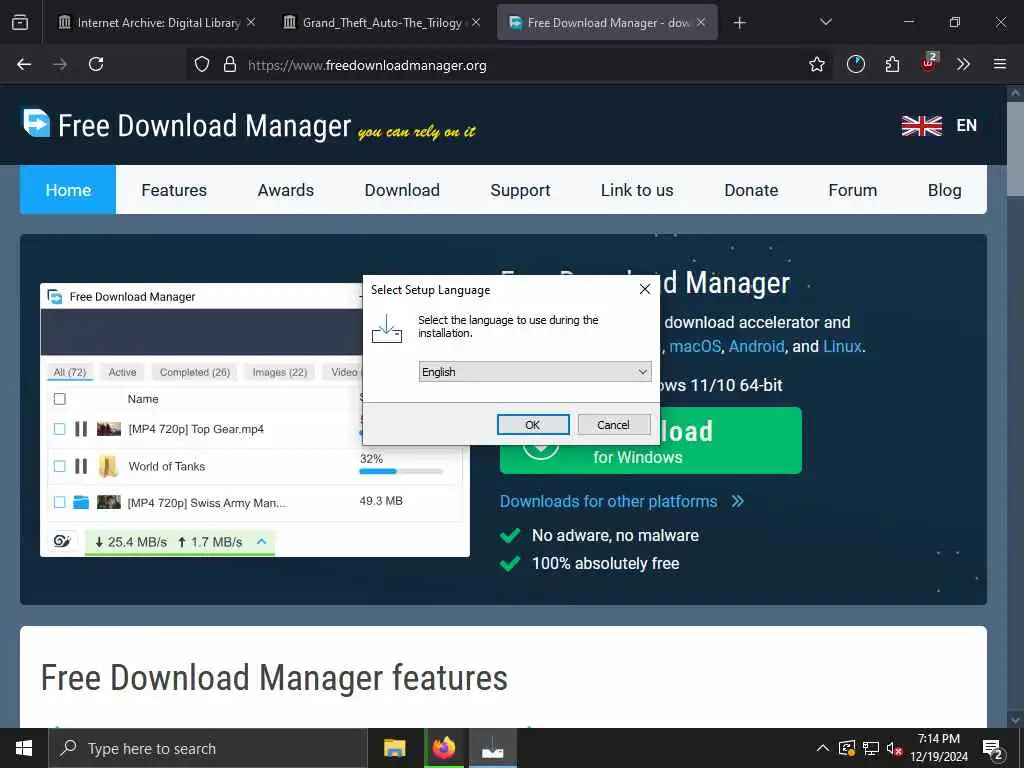Click the snail speed-mode icon in app preview
The height and width of the screenshot is (768, 1024).
click(62, 541)
